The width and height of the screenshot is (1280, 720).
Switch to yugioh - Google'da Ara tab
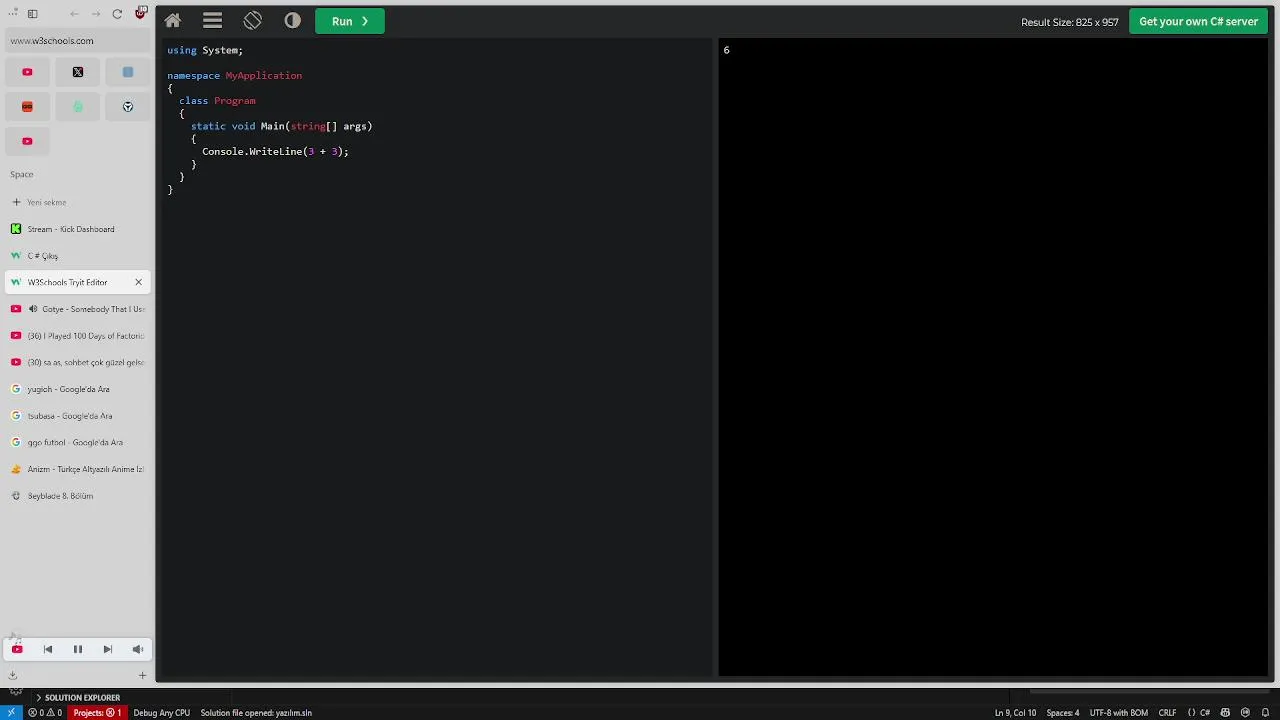[x=78, y=389]
